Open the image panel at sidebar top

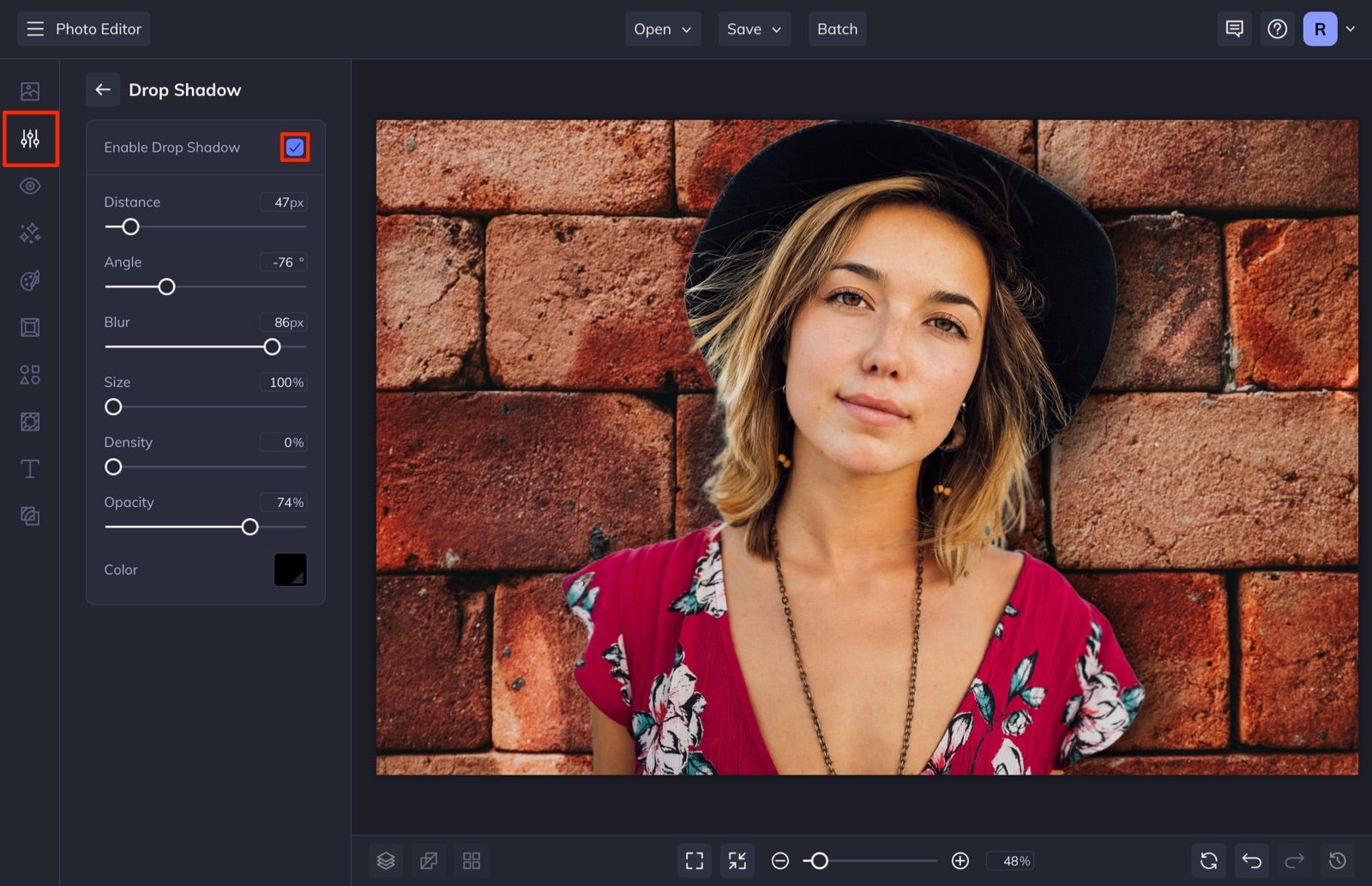tap(30, 90)
